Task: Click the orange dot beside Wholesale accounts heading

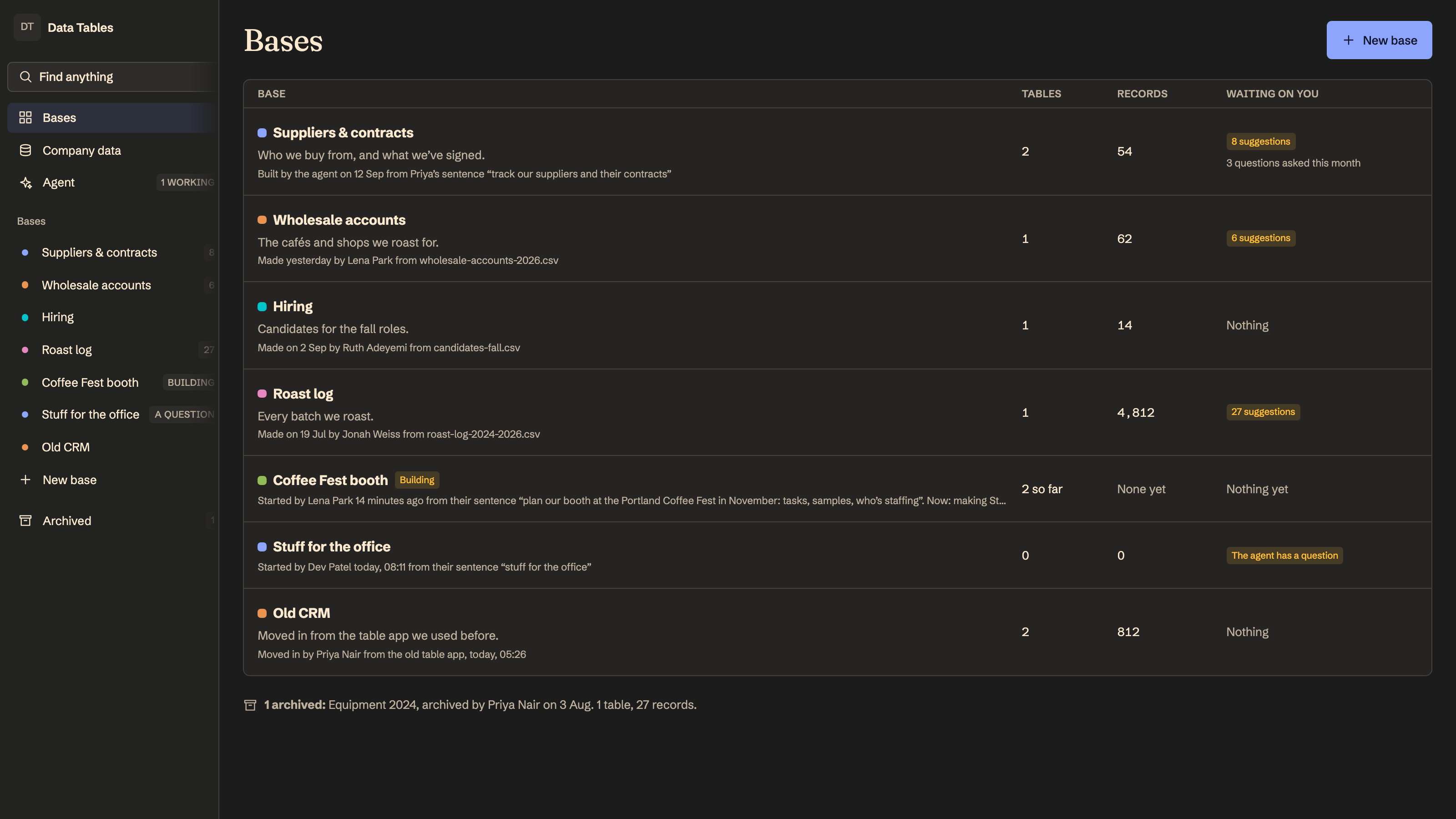Action: pos(262,220)
